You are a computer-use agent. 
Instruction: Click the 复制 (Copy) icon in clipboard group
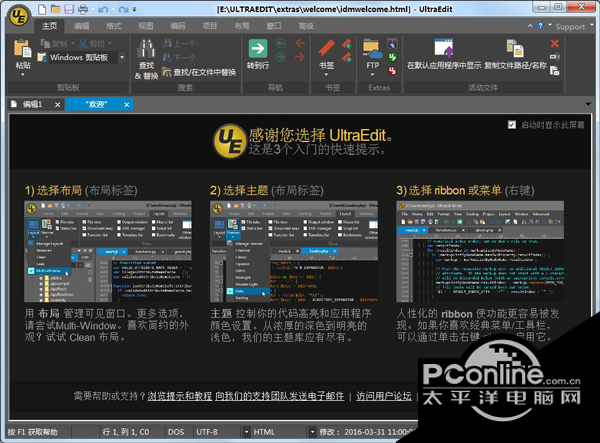[x=45, y=44]
